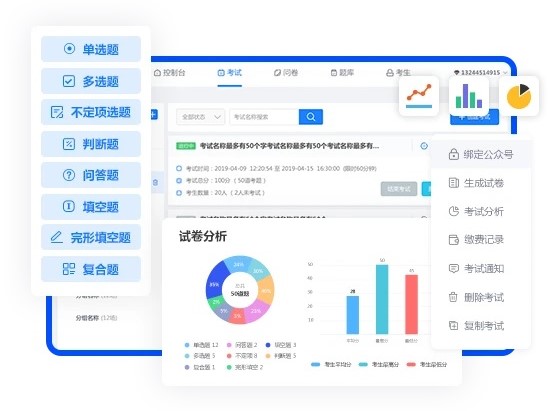Switch to the 考生 tab
The width and height of the screenshot is (548, 411).
398,73
